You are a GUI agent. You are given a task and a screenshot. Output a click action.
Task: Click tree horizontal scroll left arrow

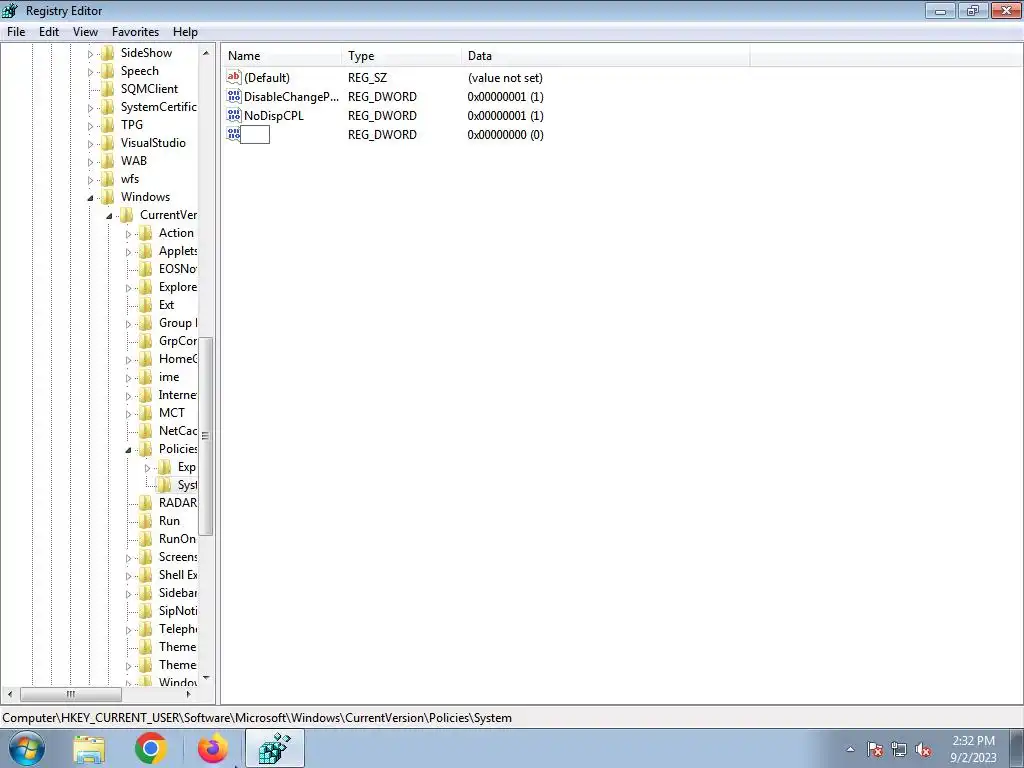10,694
